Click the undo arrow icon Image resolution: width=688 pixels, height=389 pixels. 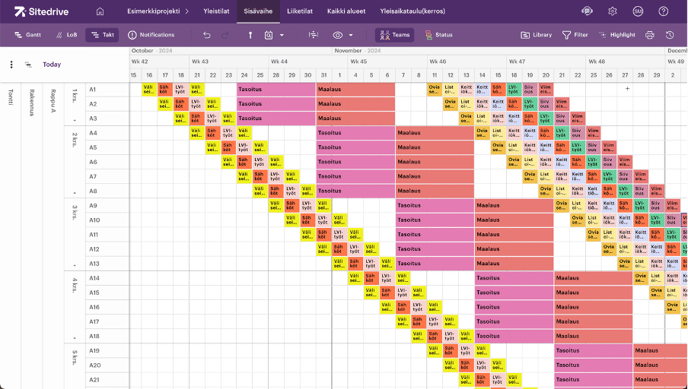[x=207, y=35]
